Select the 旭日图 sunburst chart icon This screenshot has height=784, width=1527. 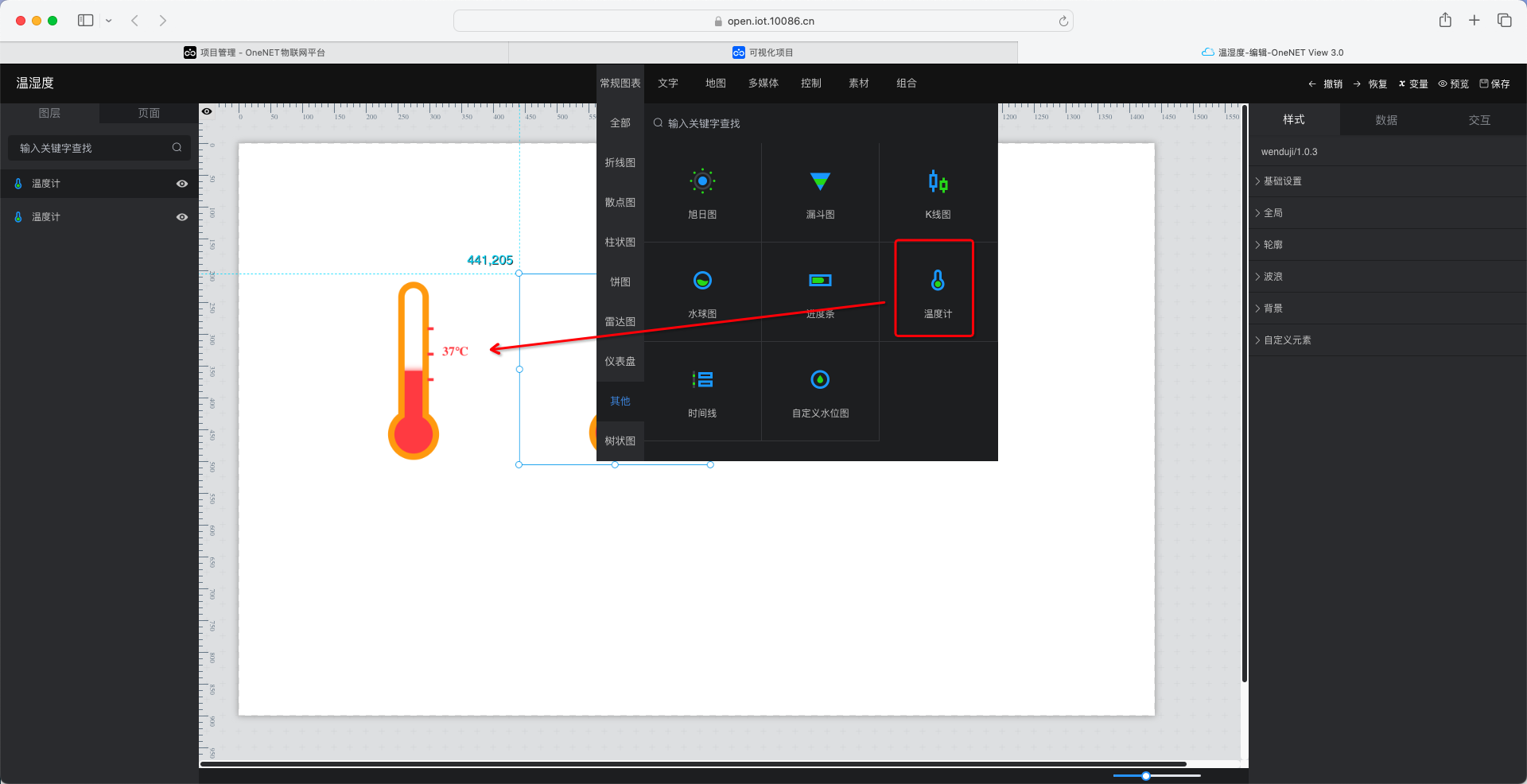(x=702, y=182)
